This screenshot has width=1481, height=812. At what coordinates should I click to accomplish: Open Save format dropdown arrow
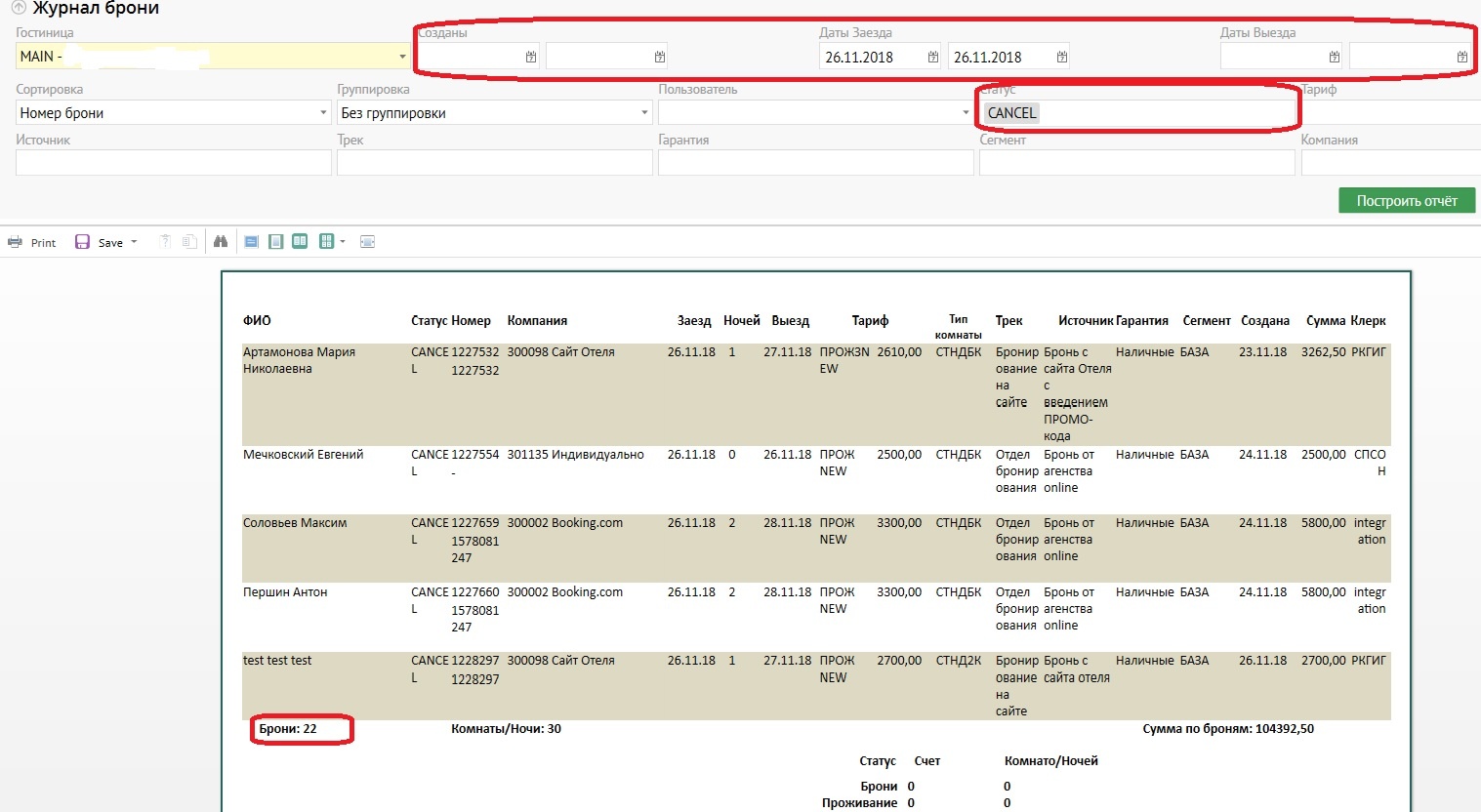coord(134,242)
